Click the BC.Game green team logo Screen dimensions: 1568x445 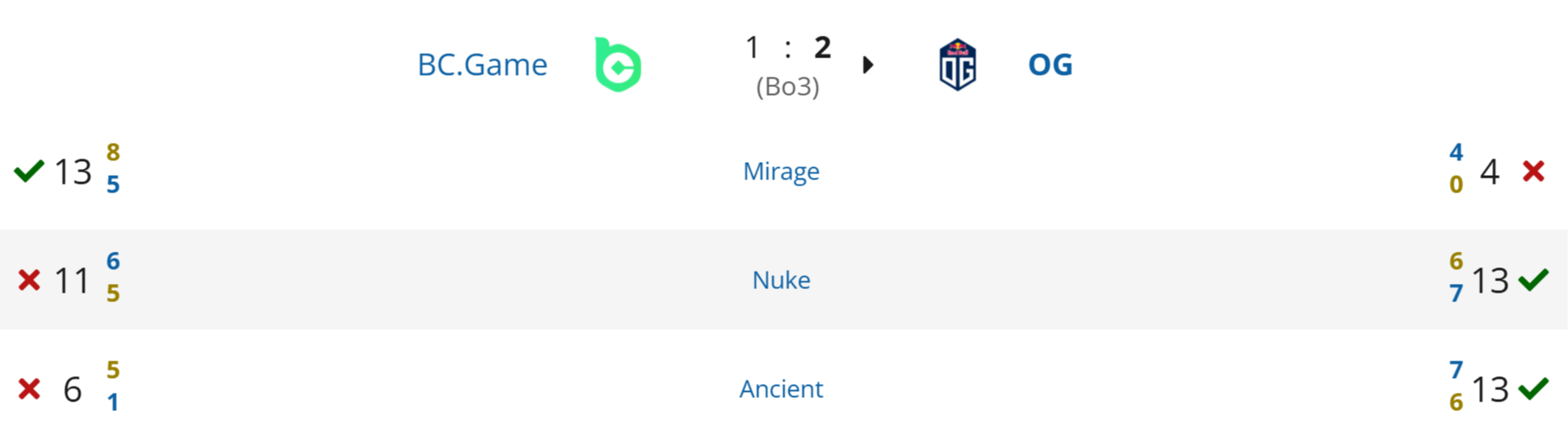click(x=618, y=64)
